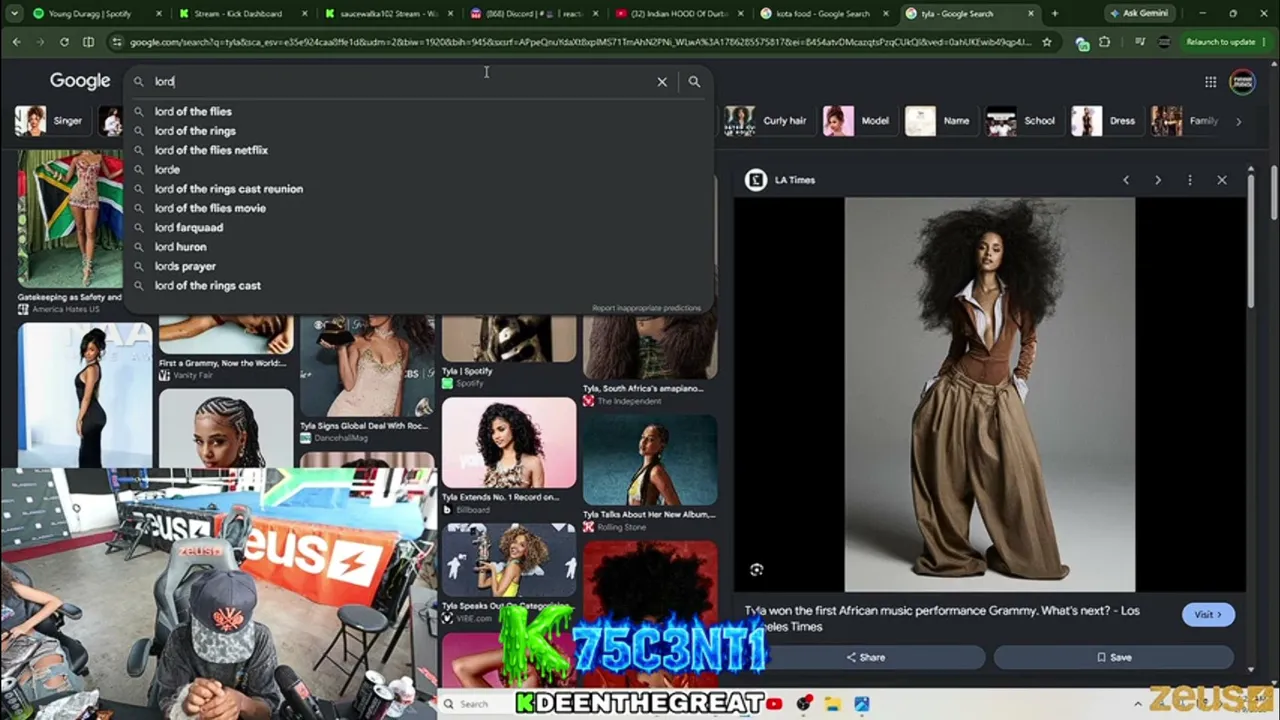This screenshot has height=720, width=1280.
Task: Switch to the saucewalka102 Stream tab
Action: (388, 14)
